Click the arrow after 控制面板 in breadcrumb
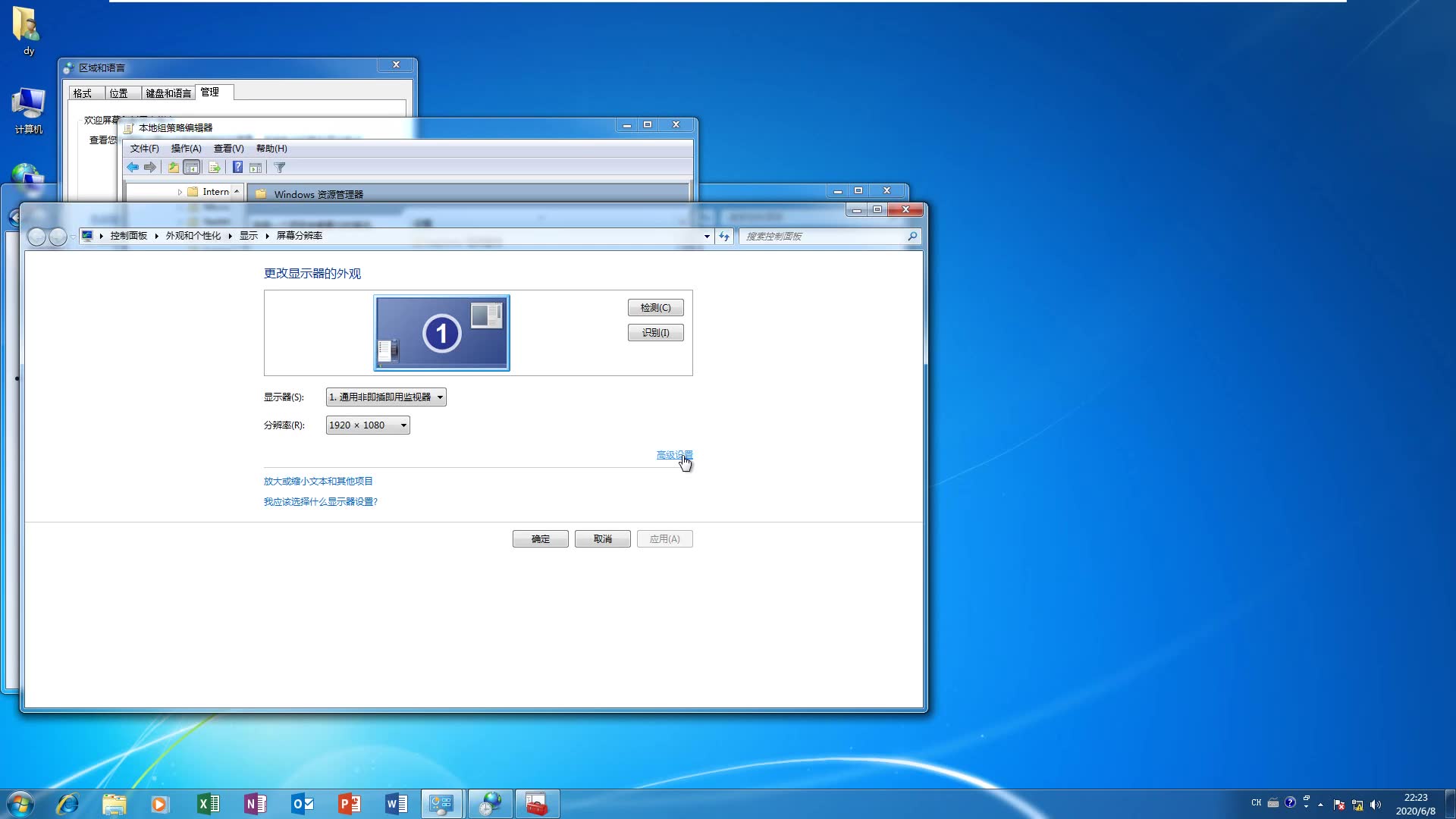Image resolution: width=1456 pixels, height=819 pixels. (156, 237)
